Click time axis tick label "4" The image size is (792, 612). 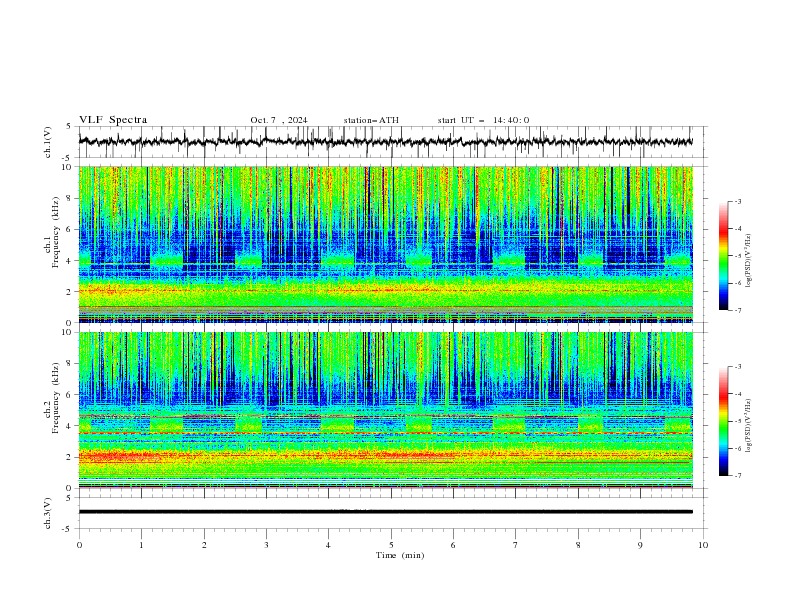(x=328, y=545)
